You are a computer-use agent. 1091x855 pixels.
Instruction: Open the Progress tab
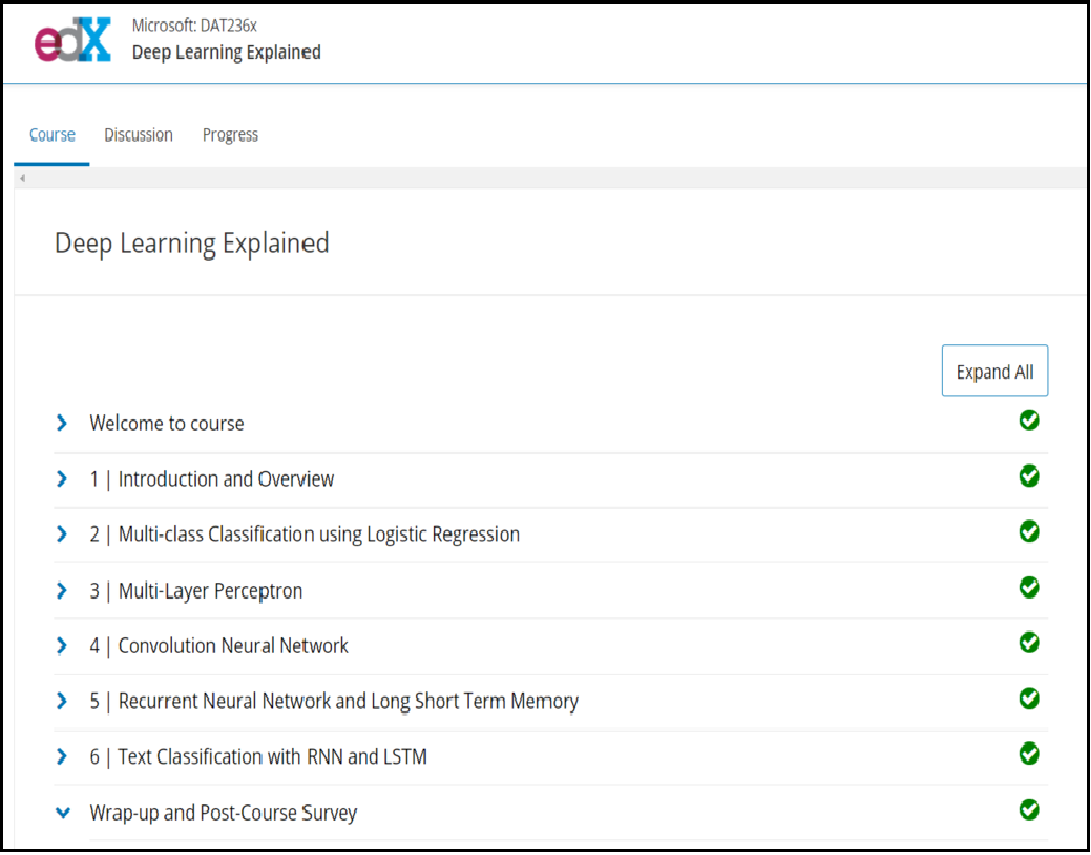coord(230,135)
